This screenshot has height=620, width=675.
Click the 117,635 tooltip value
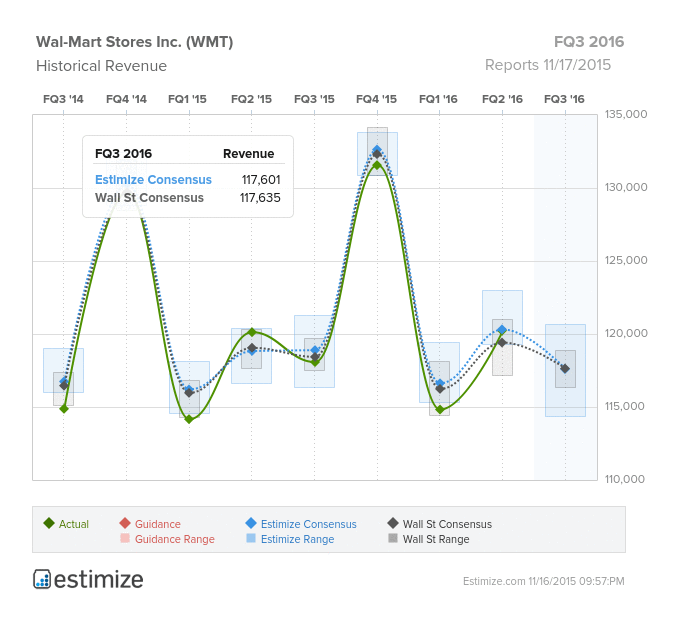(x=260, y=198)
